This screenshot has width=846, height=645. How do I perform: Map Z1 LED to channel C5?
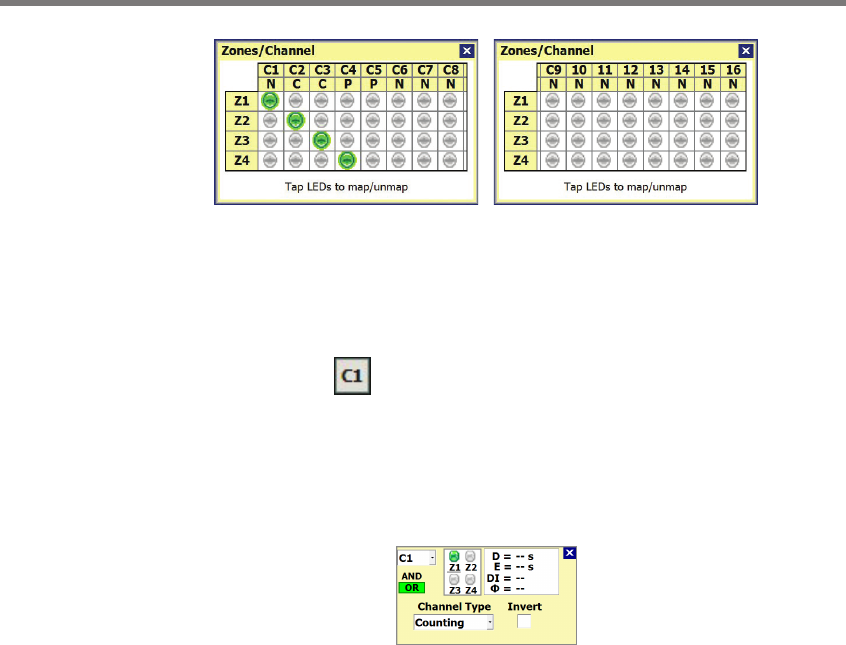tap(373, 100)
